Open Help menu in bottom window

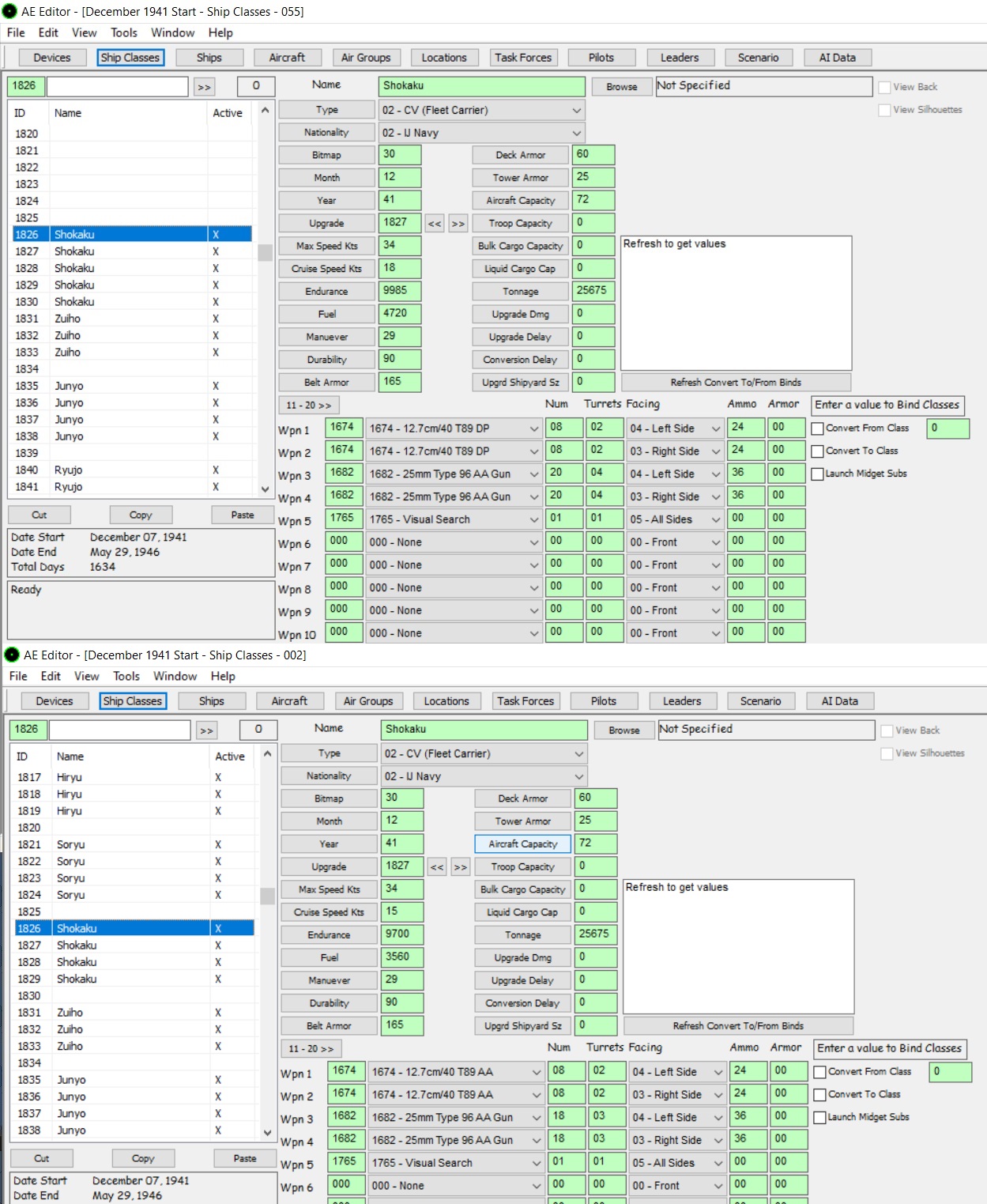coord(223,676)
